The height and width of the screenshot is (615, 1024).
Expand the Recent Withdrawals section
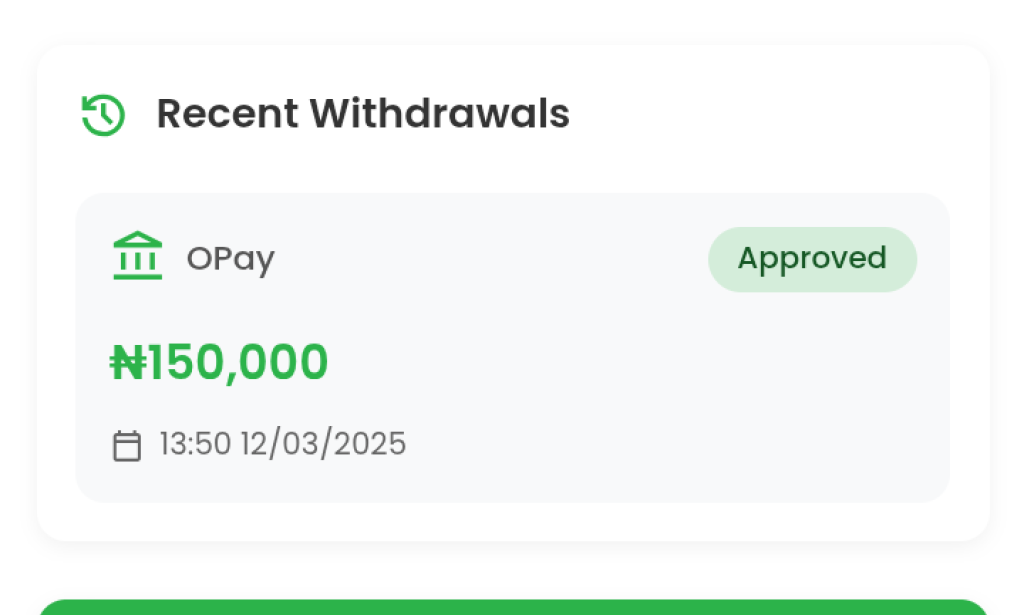click(363, 114)
